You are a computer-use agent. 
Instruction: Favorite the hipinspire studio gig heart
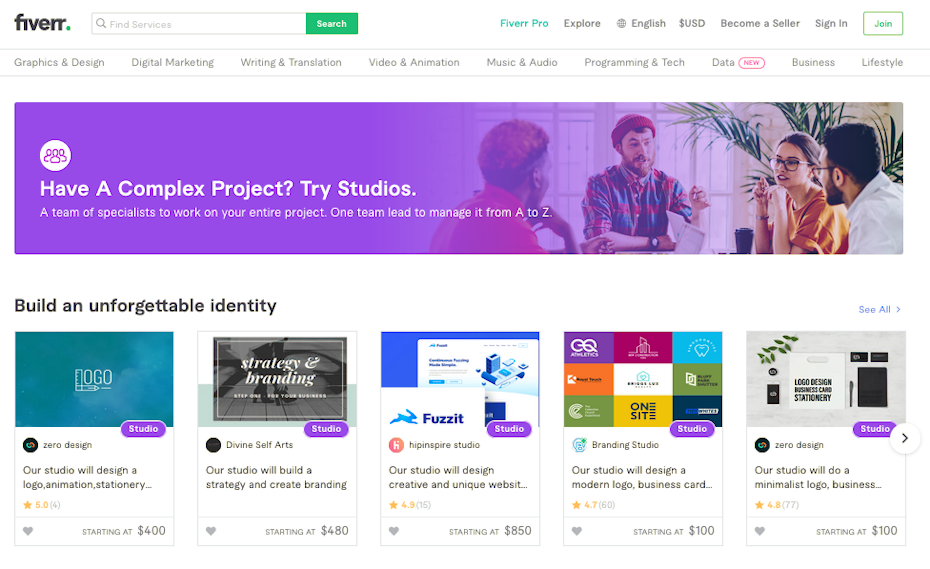pyautogui.click(x=394, y=531)
